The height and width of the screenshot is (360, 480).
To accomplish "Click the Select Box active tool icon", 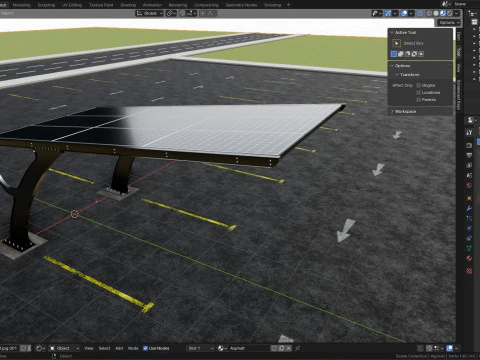I will (396, 43).
